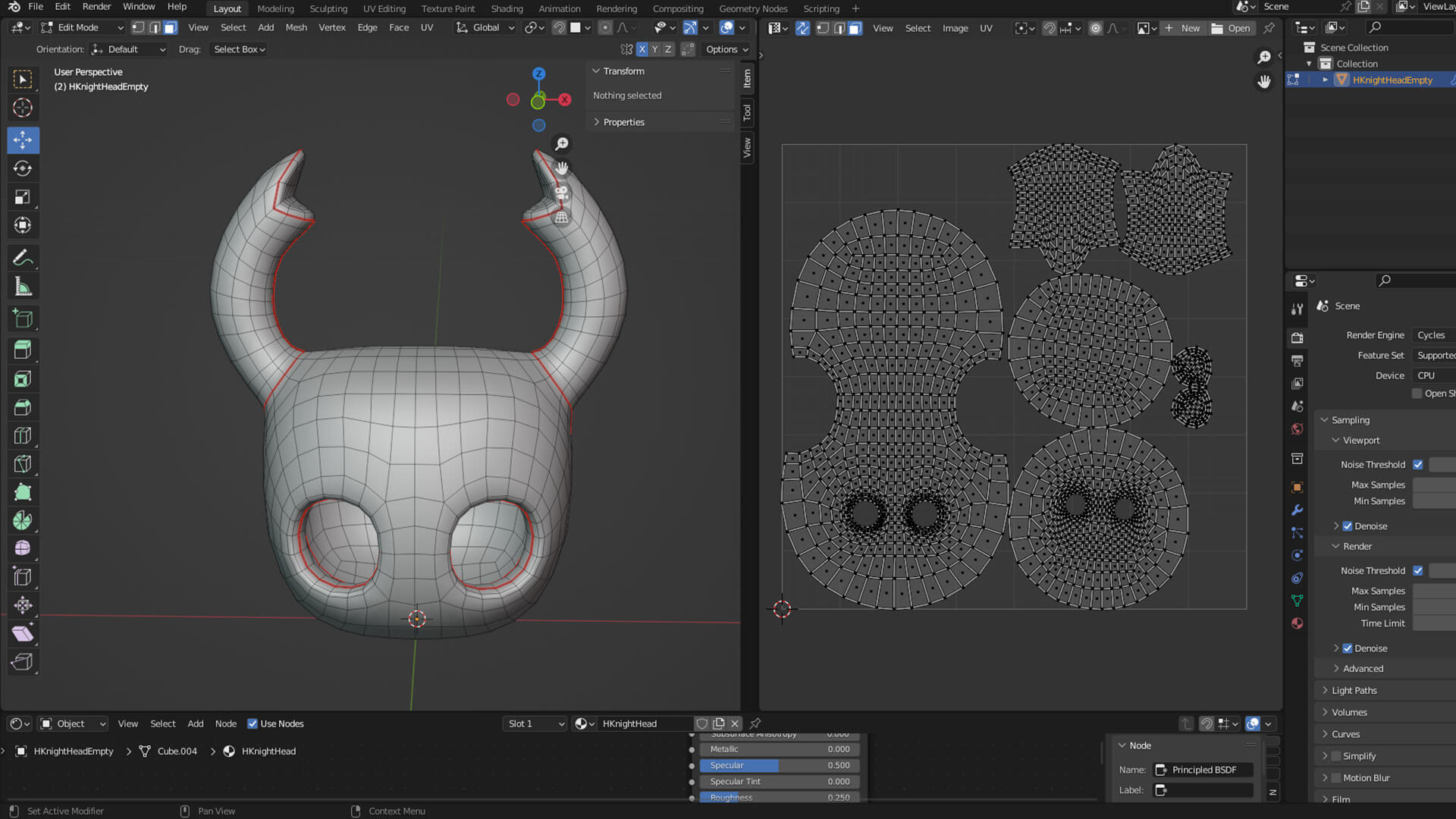Toggle Viewport Noise Threshold checkbox
The image size is (1456, 819).
click(1418, 464)
